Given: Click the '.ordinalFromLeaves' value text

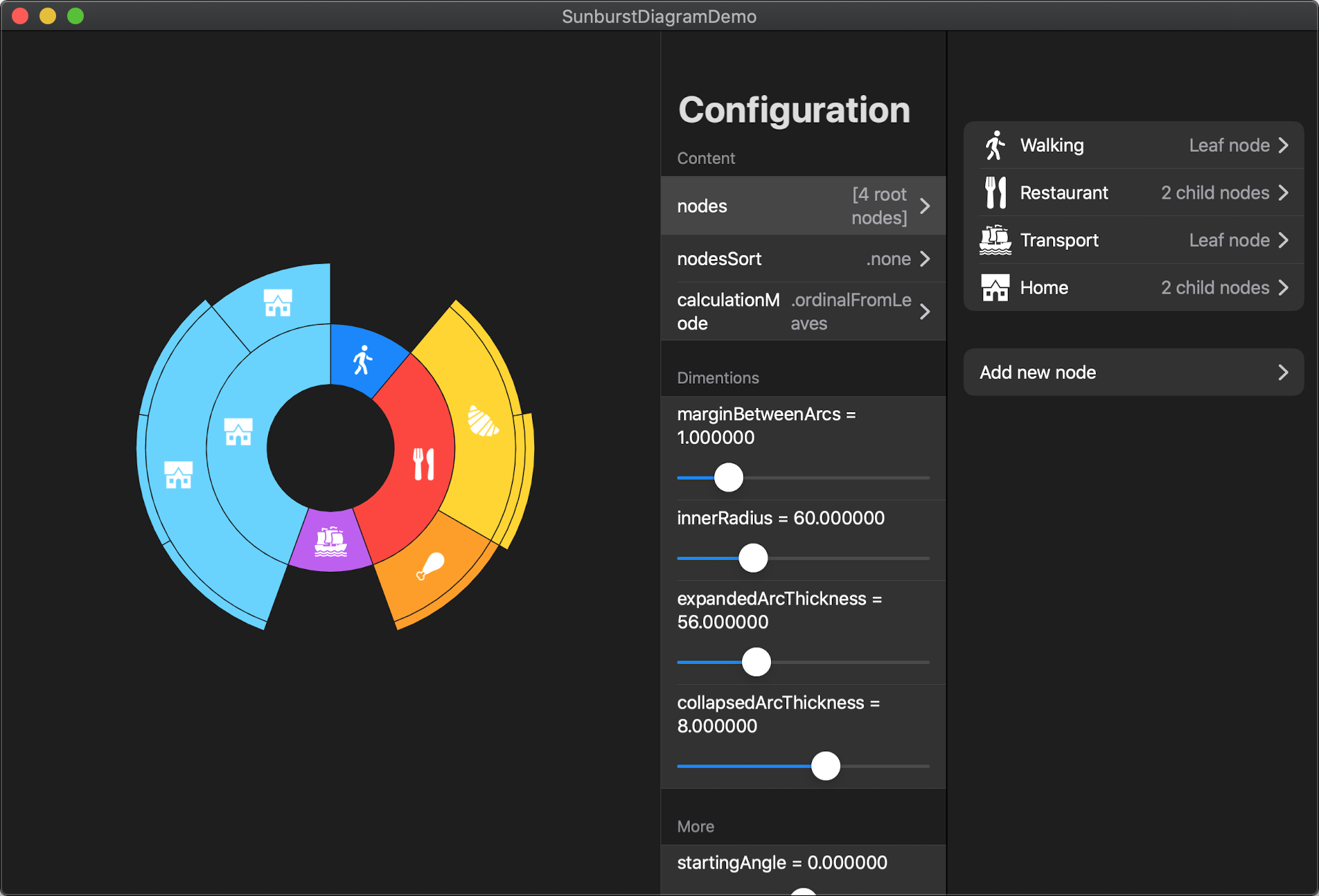Looking at the screenshot, I should (x=851, y=312).
